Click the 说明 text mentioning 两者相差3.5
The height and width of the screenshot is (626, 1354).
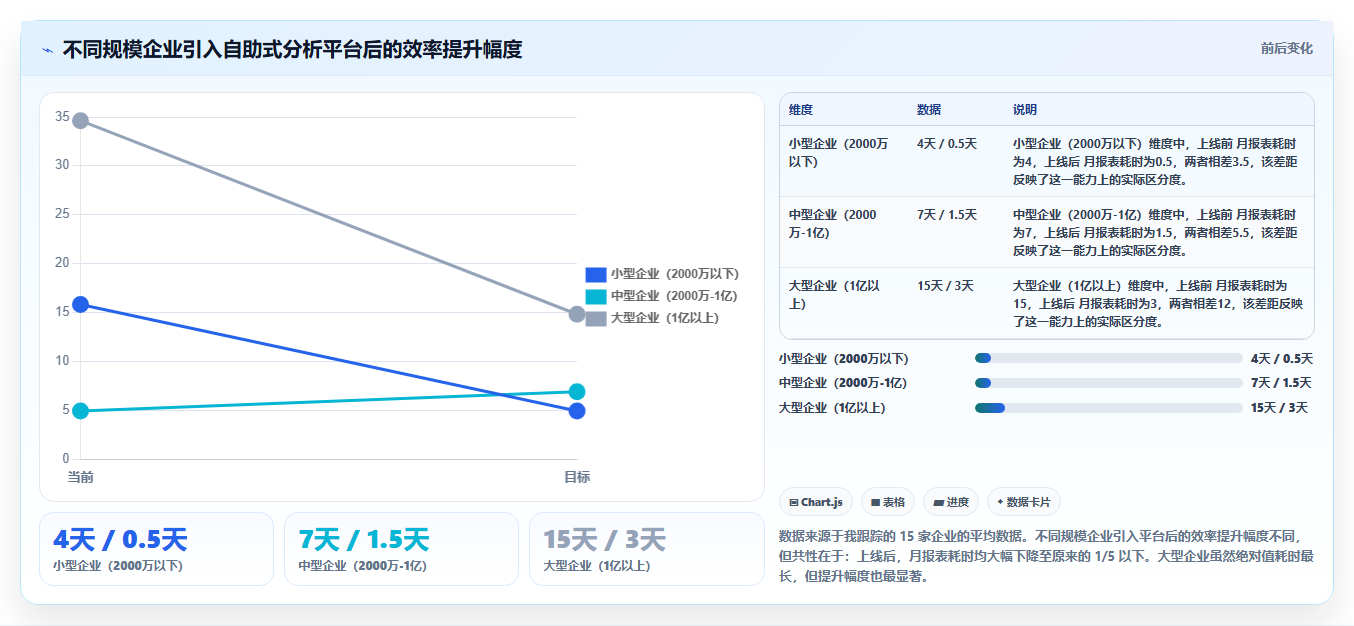(1156, 162)
